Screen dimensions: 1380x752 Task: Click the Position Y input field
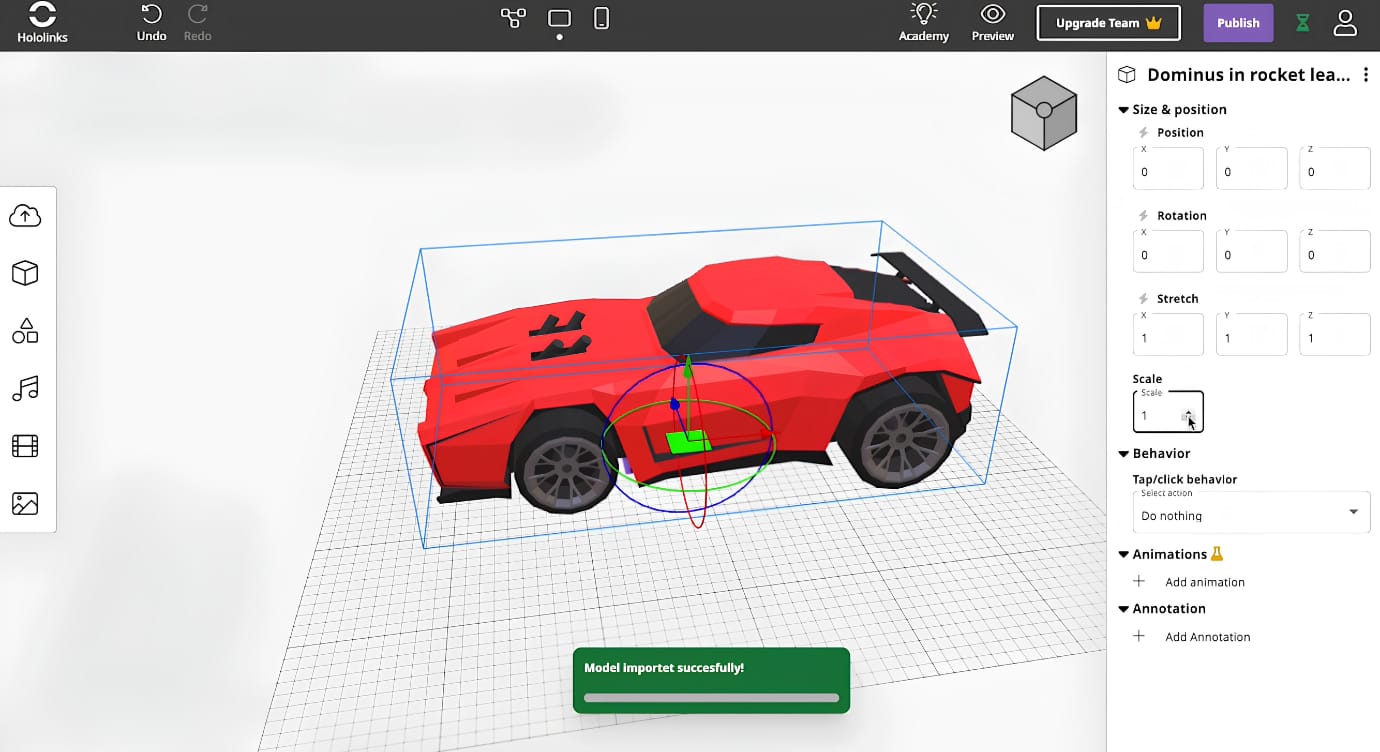tap(1251, 168)
